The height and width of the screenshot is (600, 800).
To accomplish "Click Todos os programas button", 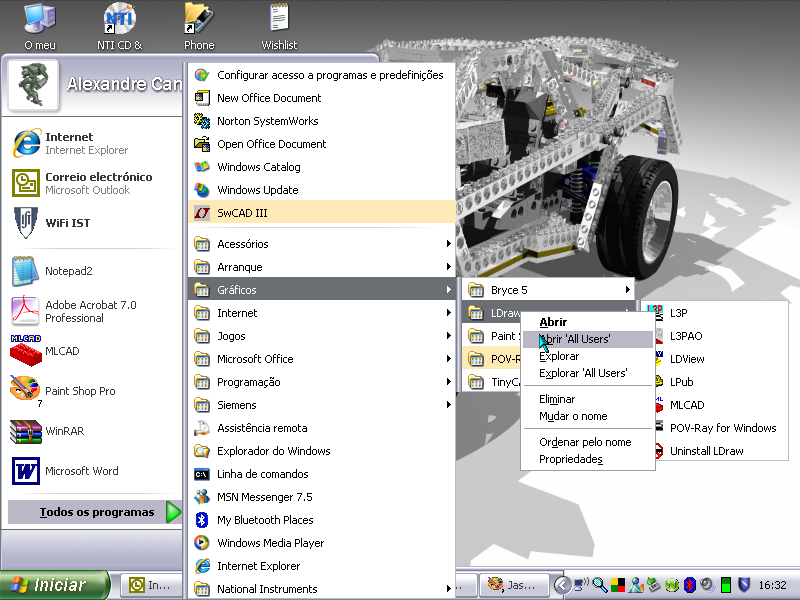I will coord(95,512).
